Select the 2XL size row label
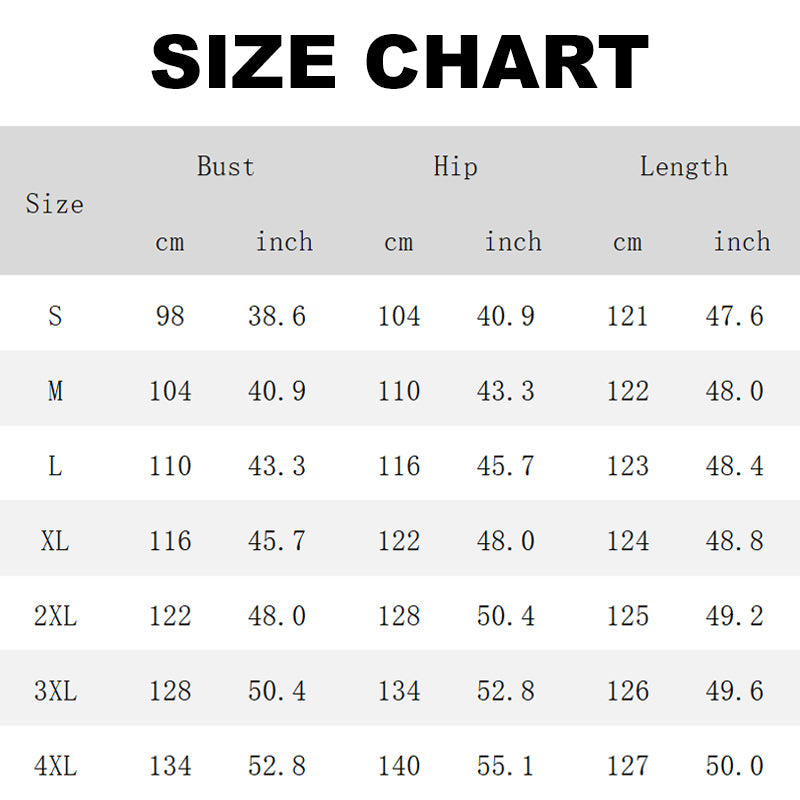This screenshot has width=800, height=800. (x=55, y=616)
